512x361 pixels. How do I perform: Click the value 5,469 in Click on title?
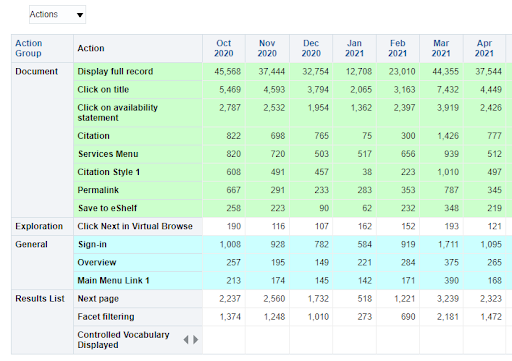click(230, 89)
